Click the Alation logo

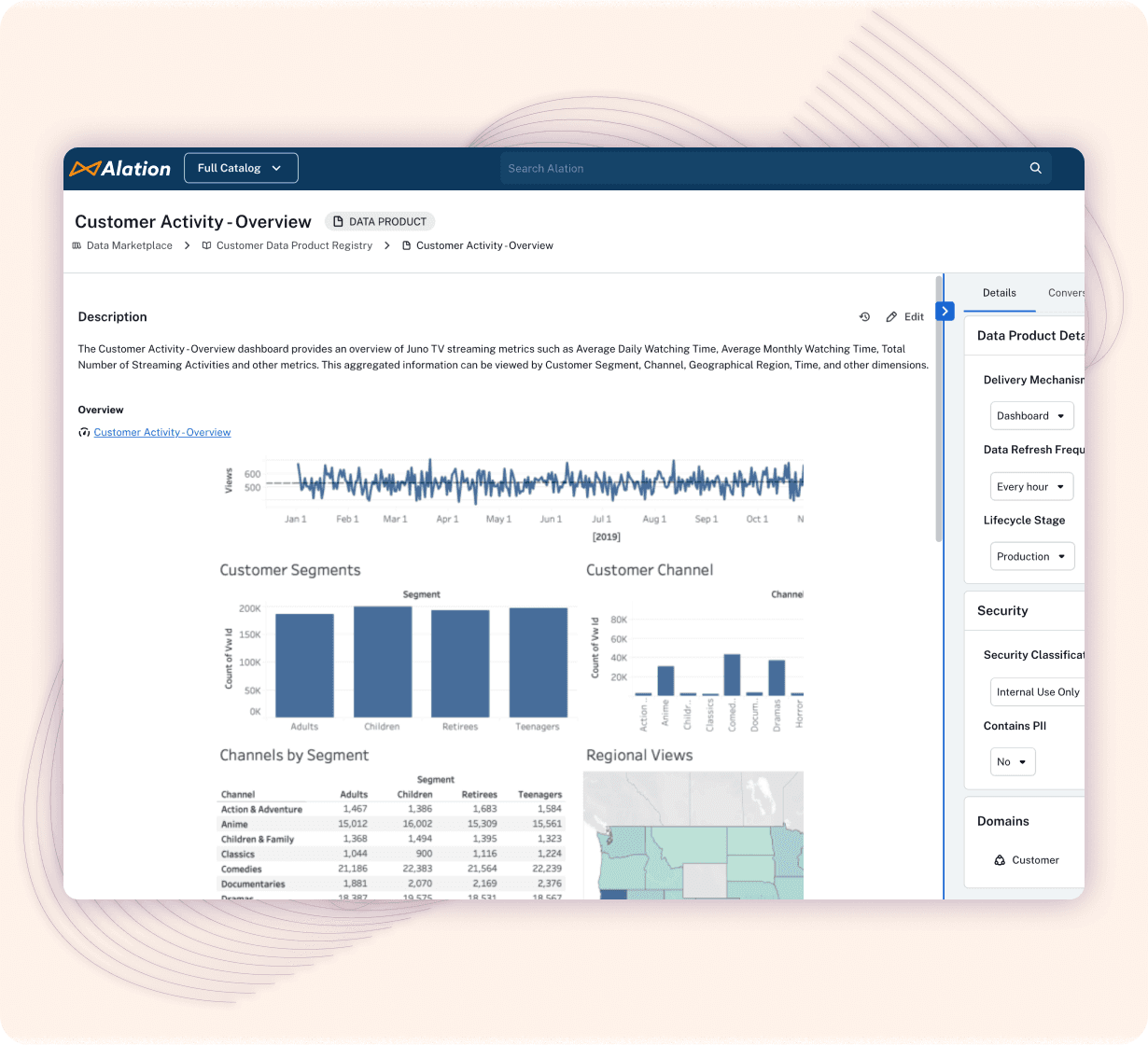tap(119, 168)
